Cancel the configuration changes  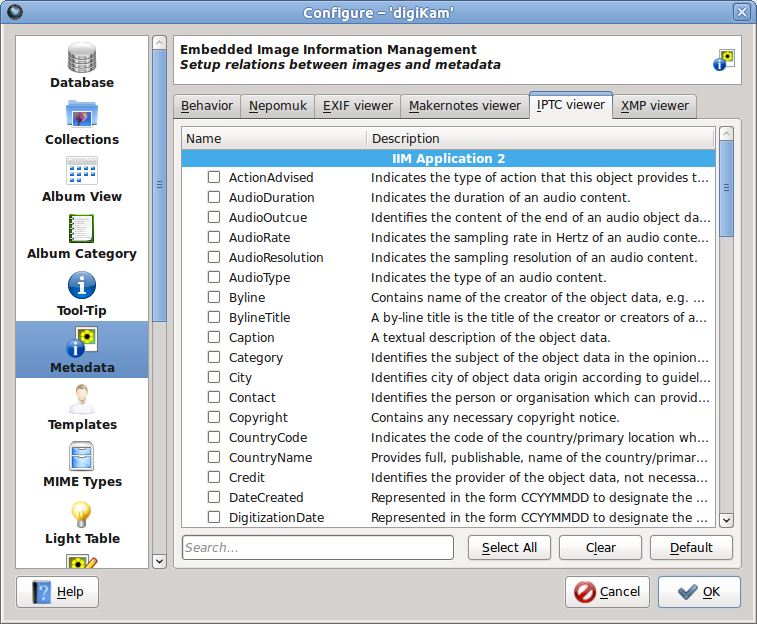607,592
